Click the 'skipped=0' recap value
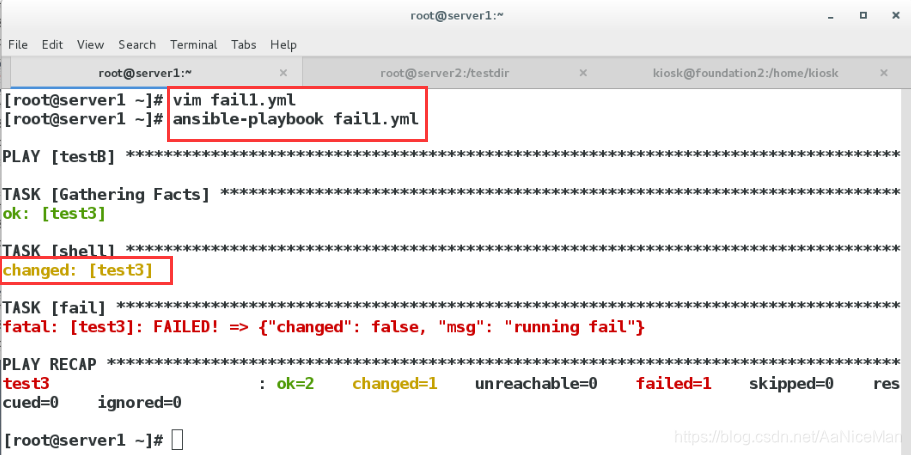This screenshot has width=911, height=455. (x=791, y=384)
